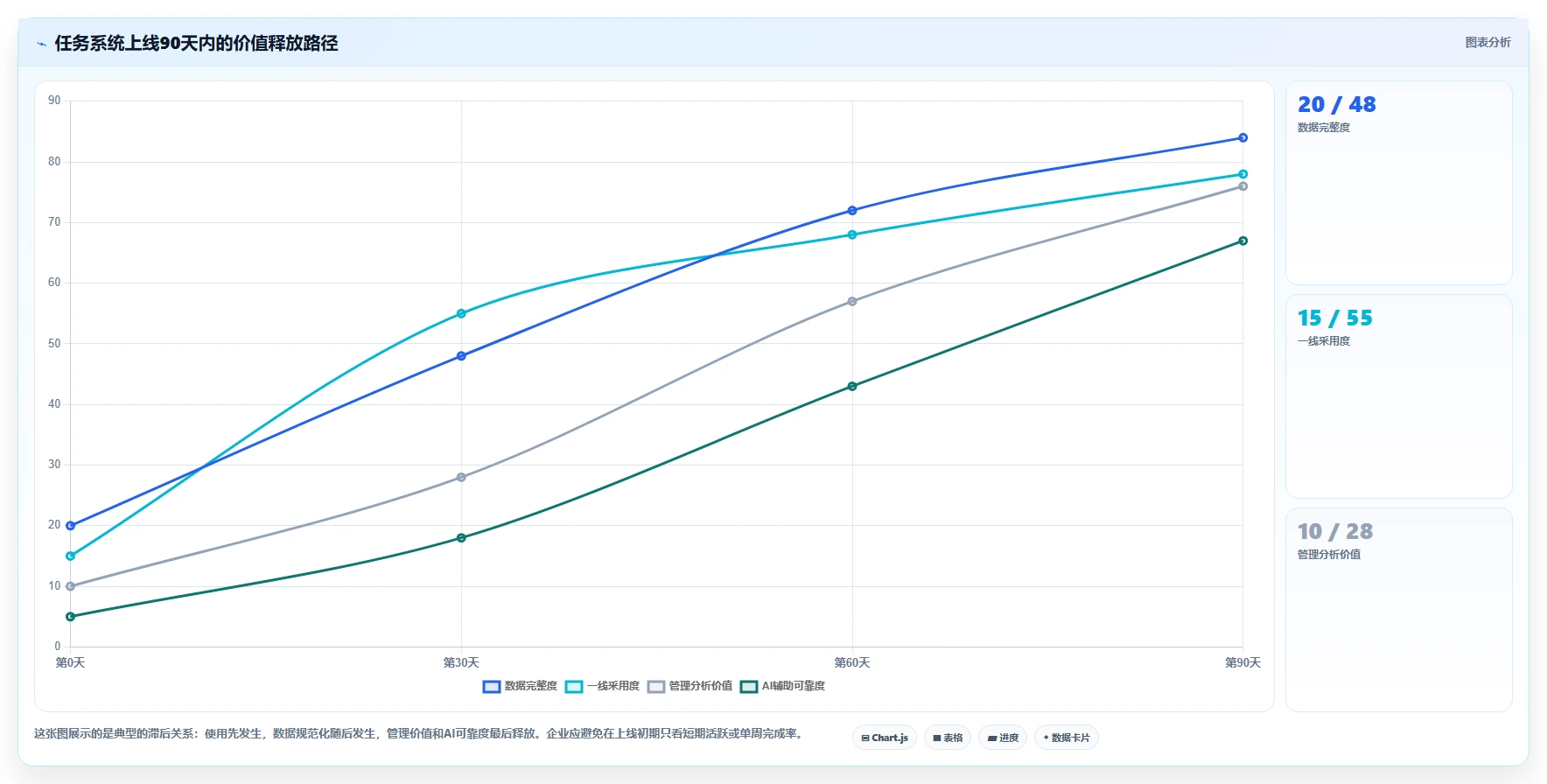Click the 数据卡片 tag chip
Image resolution: width=1547 pixels, height=784 pixels.
point(1067,738)
